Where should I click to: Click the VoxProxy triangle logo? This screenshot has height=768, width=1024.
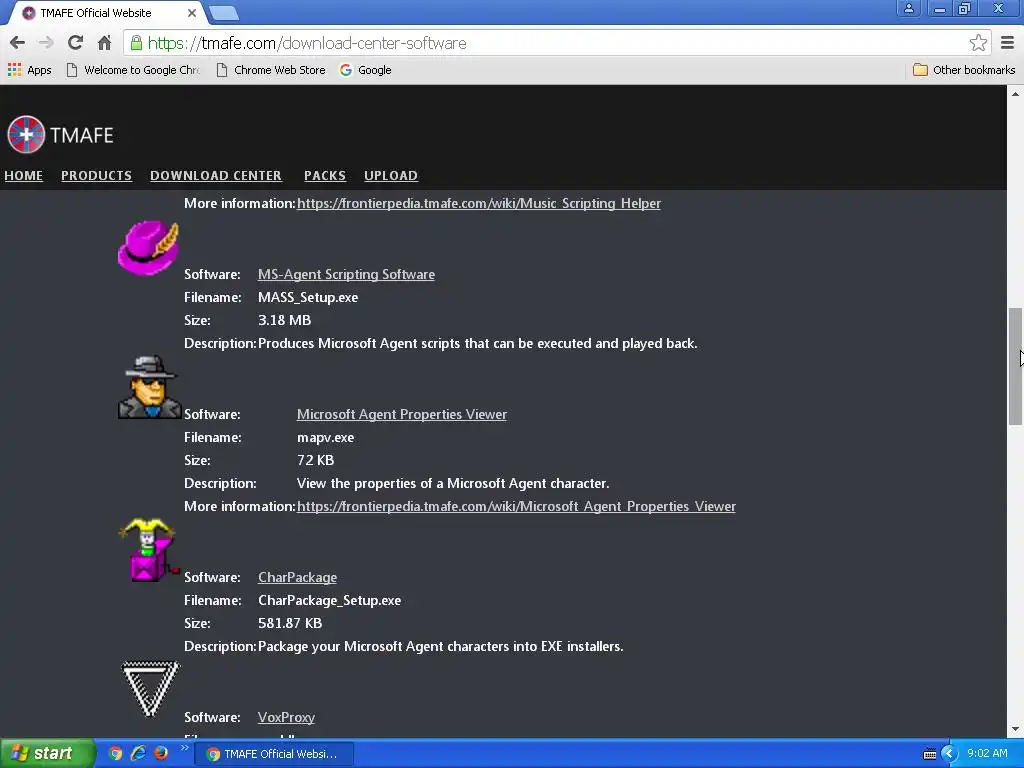tap(150, 689)
